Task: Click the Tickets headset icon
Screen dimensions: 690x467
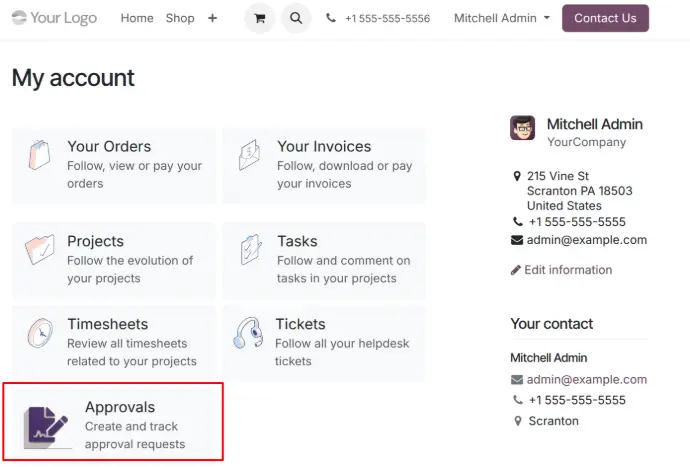Action: coord(250,333)
